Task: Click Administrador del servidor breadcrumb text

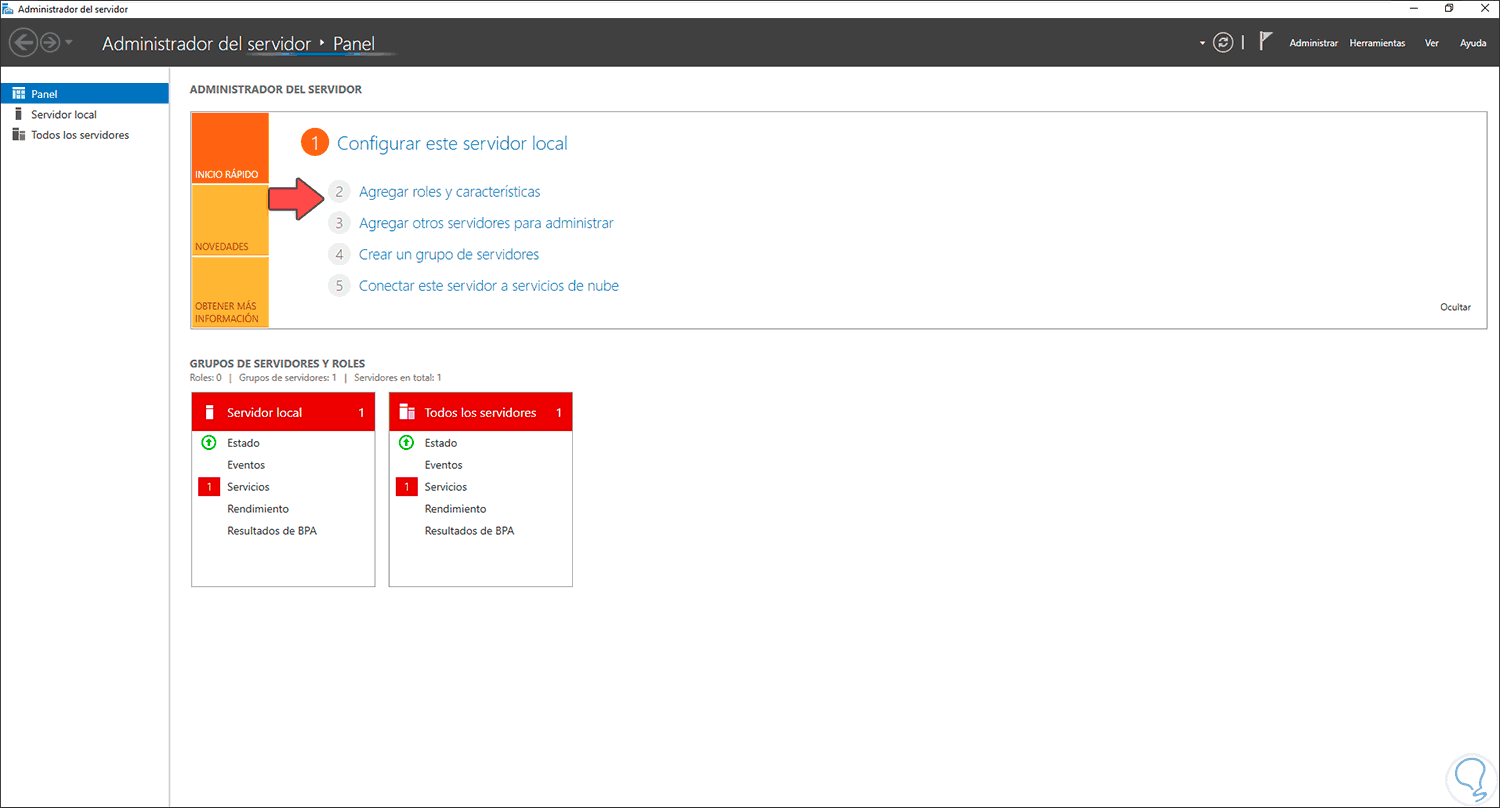Action: (206, 44)
